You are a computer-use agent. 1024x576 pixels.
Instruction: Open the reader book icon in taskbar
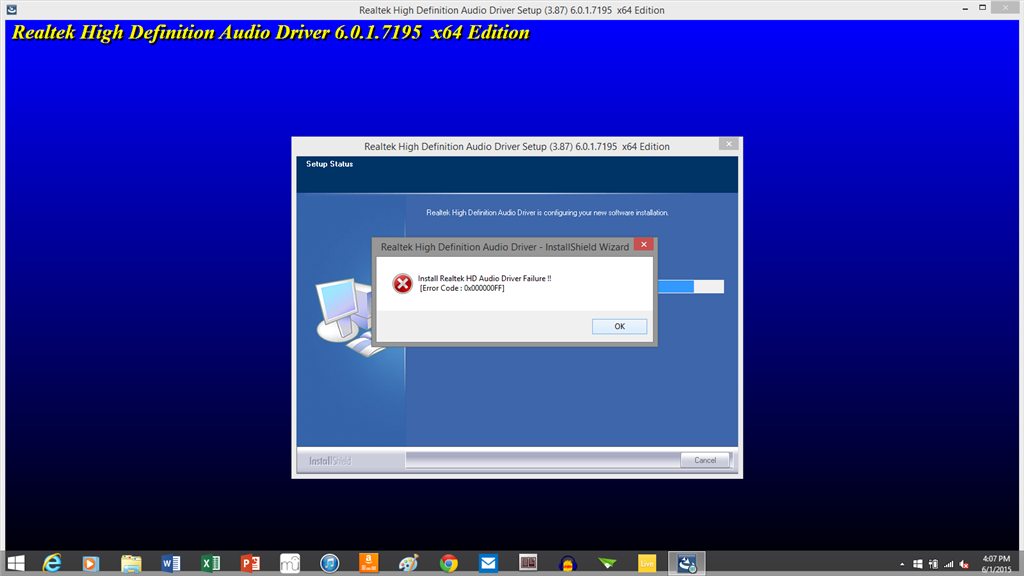point(528,562)
